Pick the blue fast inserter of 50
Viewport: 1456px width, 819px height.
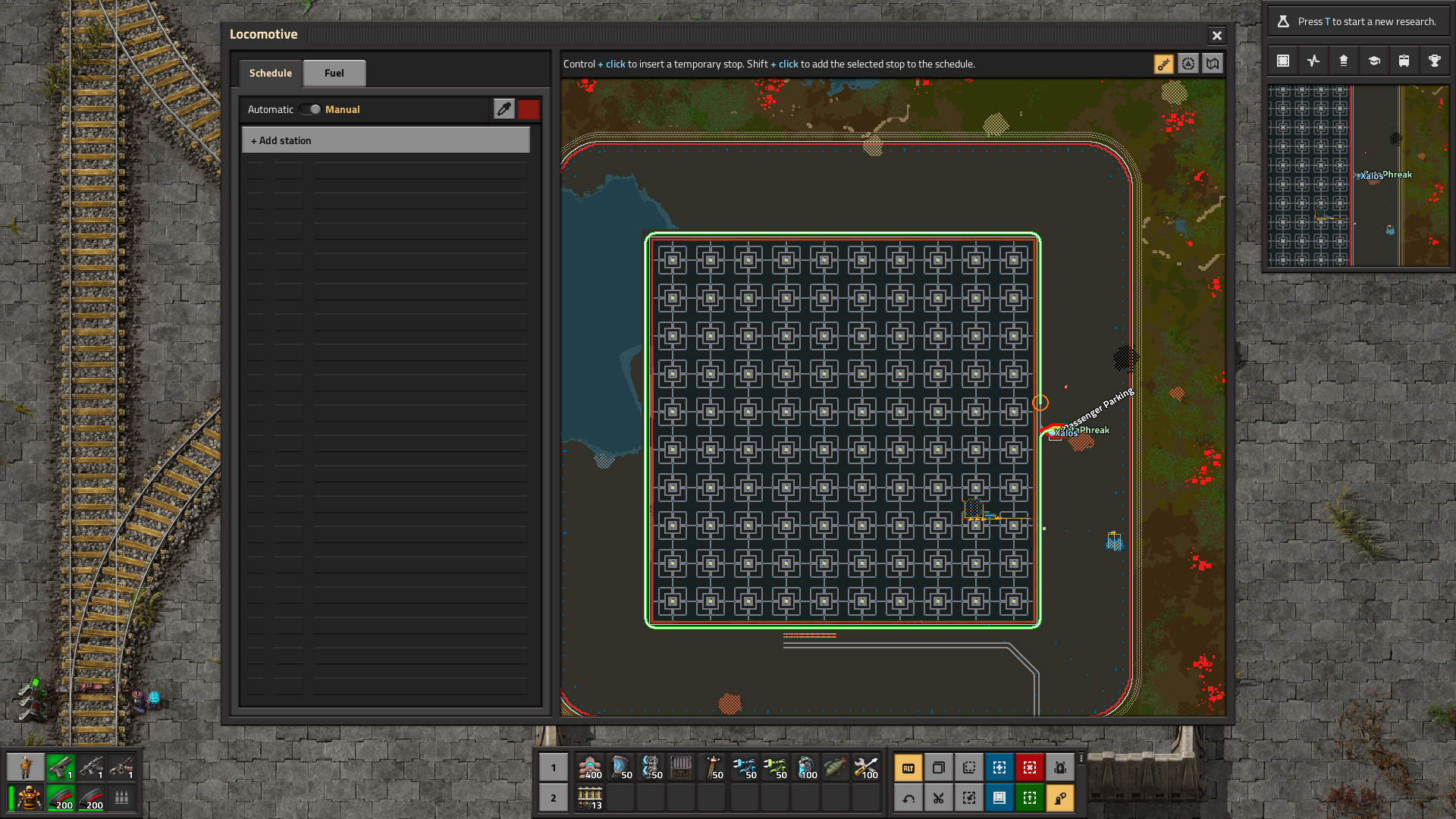(745, 767)
